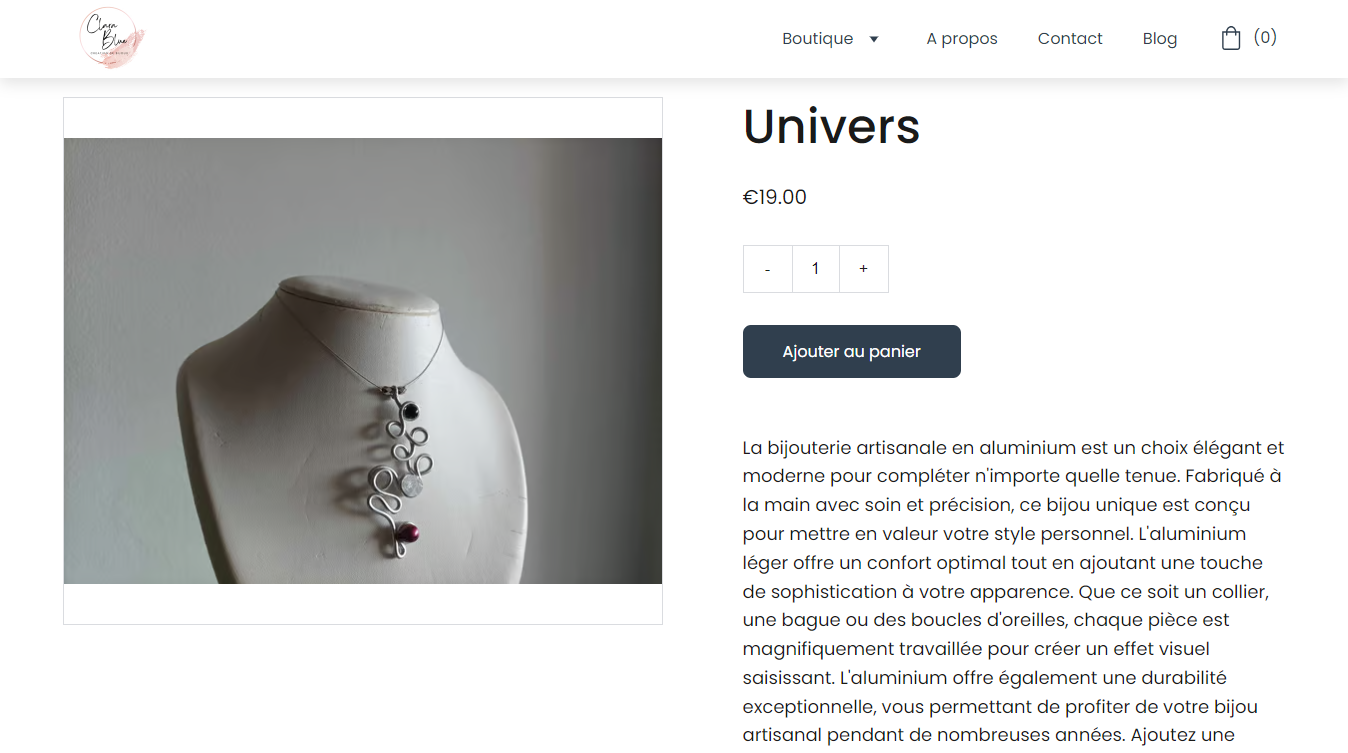This screenshot has height=753, width=1348.
Task: Click the black bead atop the pendant
Action: (409, 409)
